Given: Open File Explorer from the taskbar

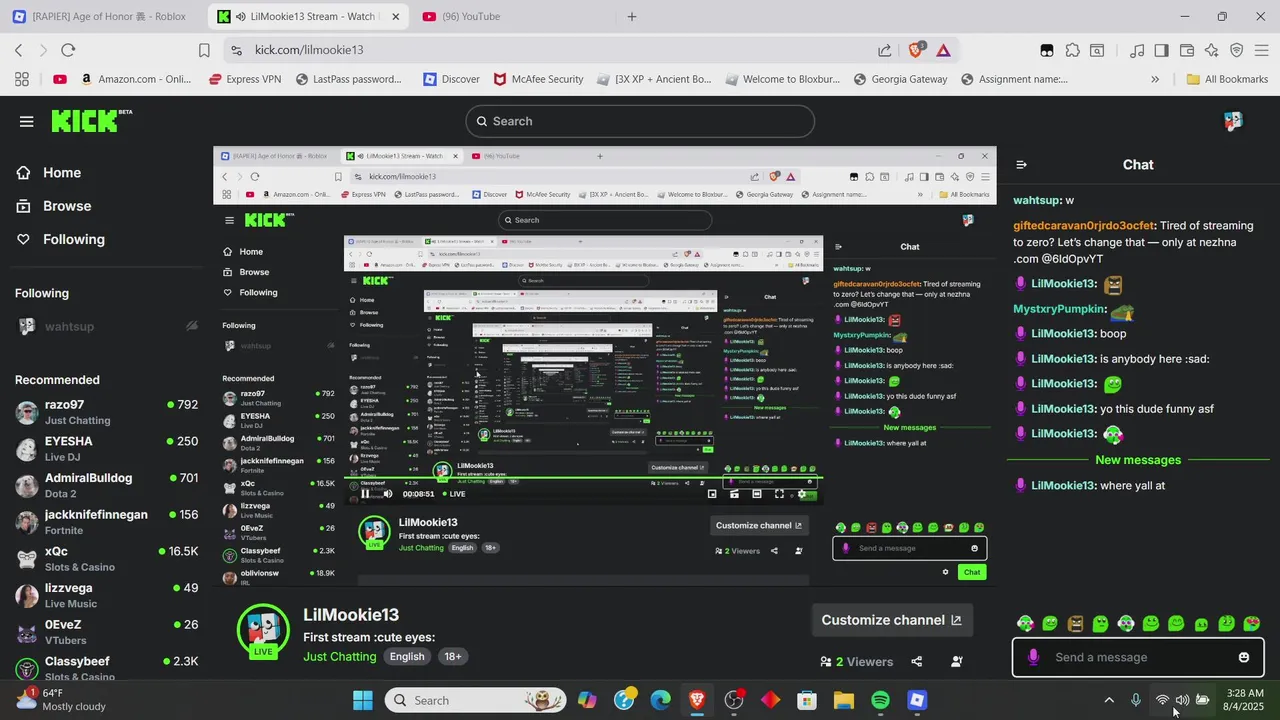Looking at the screenshot, I should [843, 700].
